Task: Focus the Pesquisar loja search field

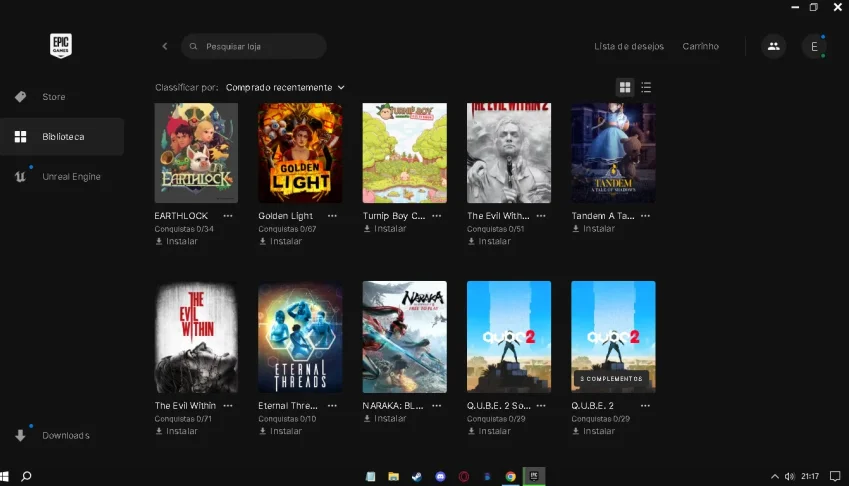Action: 254,47
